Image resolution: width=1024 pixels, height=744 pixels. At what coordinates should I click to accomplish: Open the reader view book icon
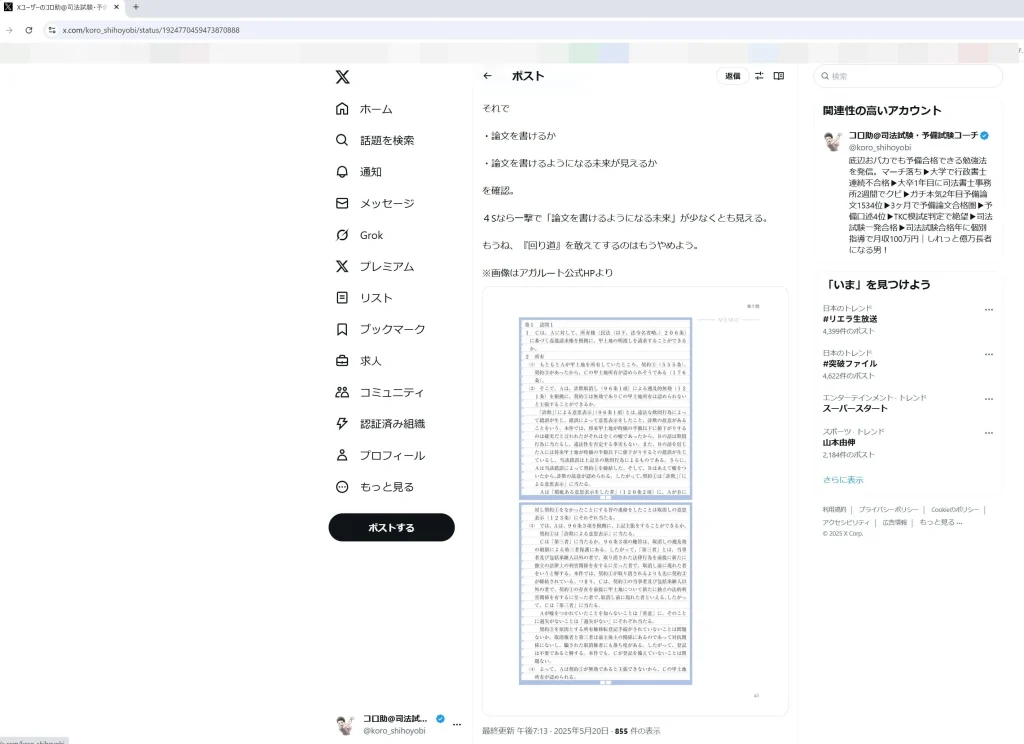click(778, 76)
